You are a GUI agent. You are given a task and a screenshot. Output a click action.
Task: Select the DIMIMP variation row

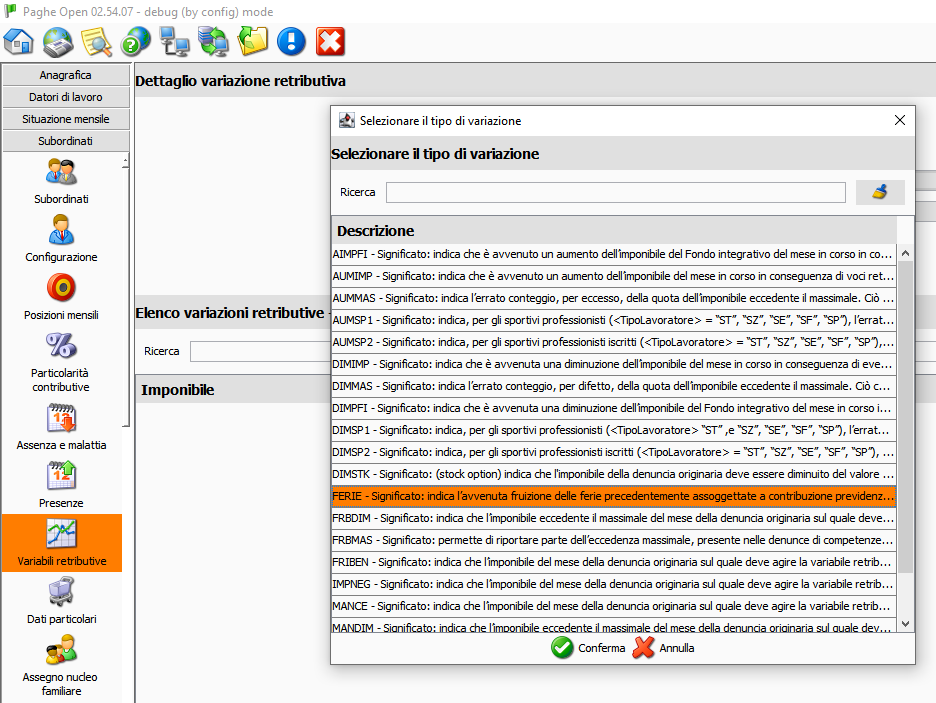coord(614,365)
